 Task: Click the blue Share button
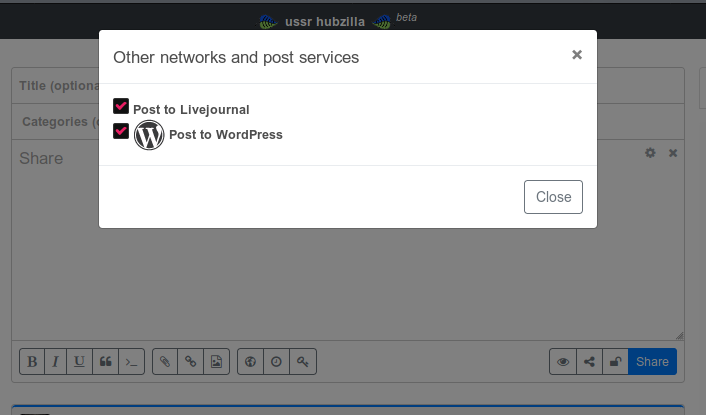click(652, 361)
